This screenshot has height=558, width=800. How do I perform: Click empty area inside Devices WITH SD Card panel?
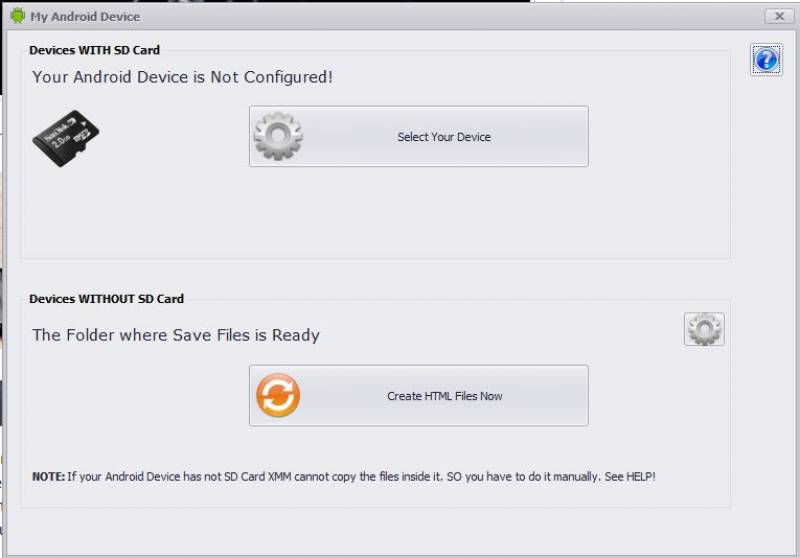[375, 214]
